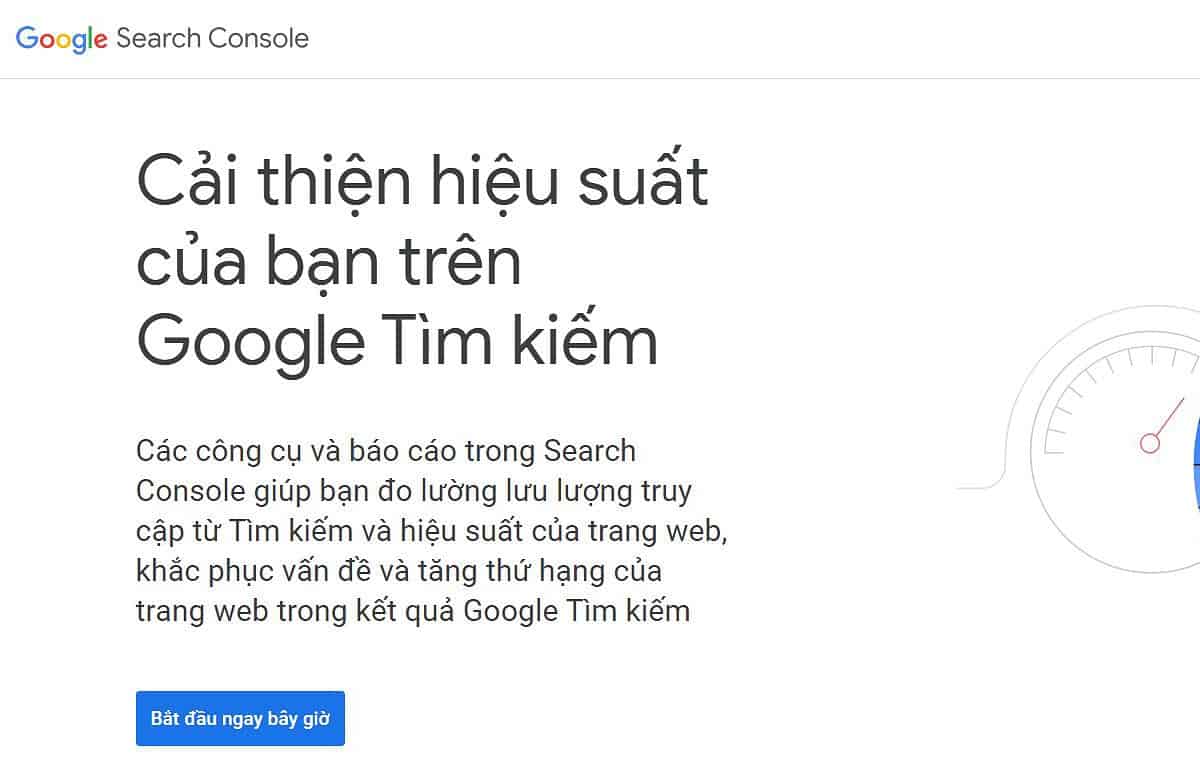Click the heading line "Google Tìm kiếm"

pos(397,340)
